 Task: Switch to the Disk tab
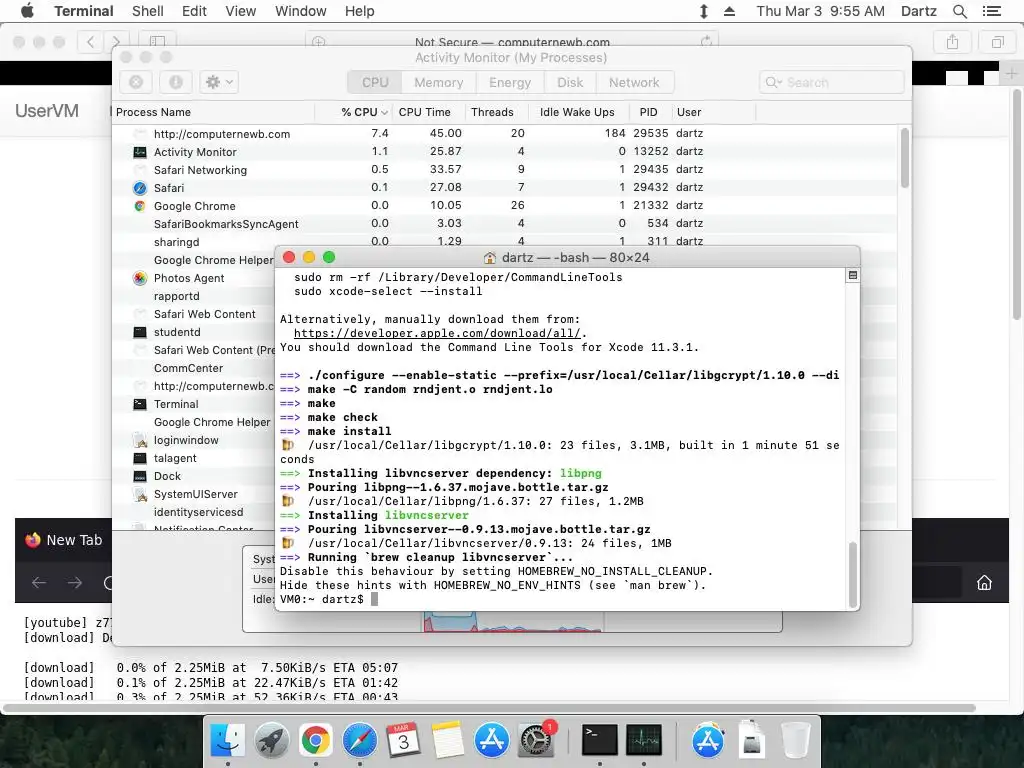click(x=570, y=82)
